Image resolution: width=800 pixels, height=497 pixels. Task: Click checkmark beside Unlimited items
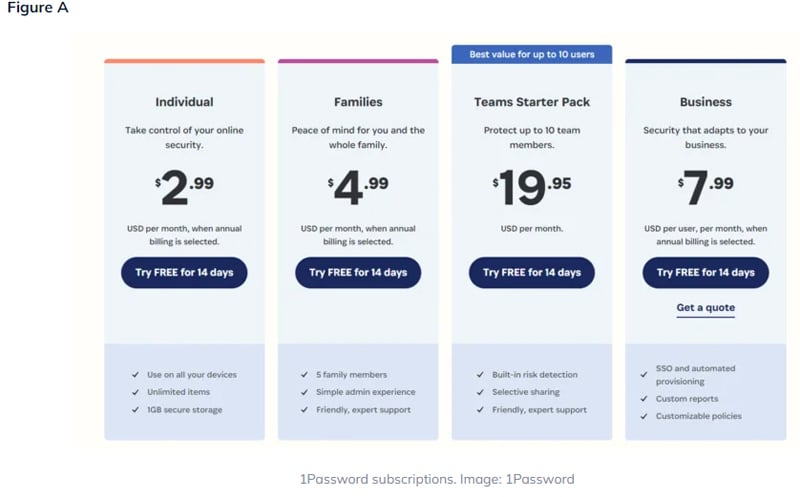[x=135, y=392]
